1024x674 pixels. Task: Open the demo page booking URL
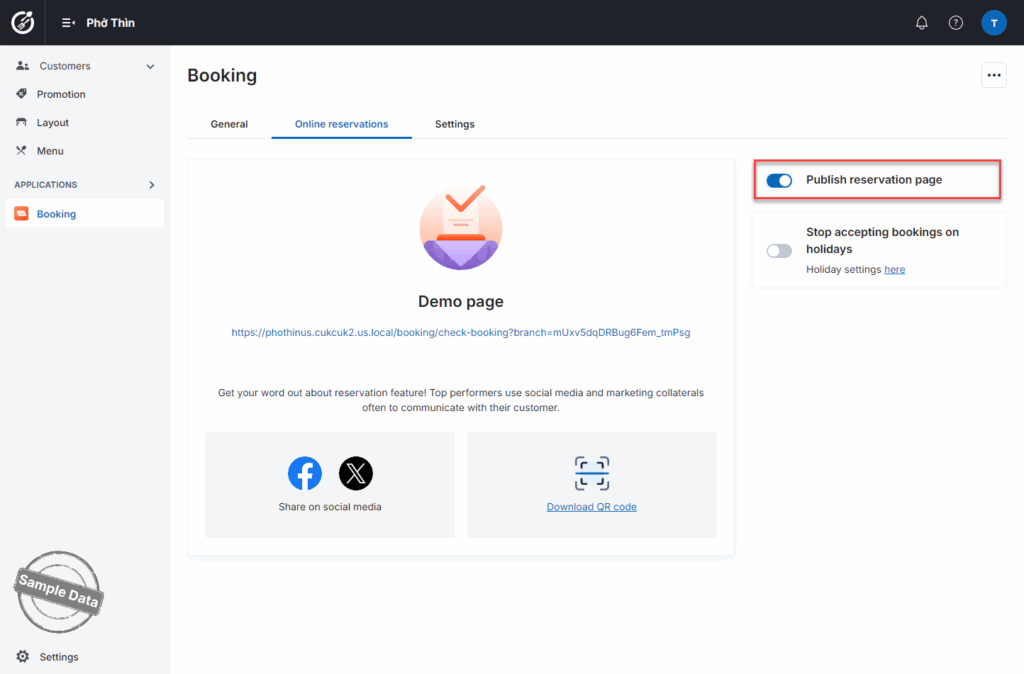coord(460,333)
